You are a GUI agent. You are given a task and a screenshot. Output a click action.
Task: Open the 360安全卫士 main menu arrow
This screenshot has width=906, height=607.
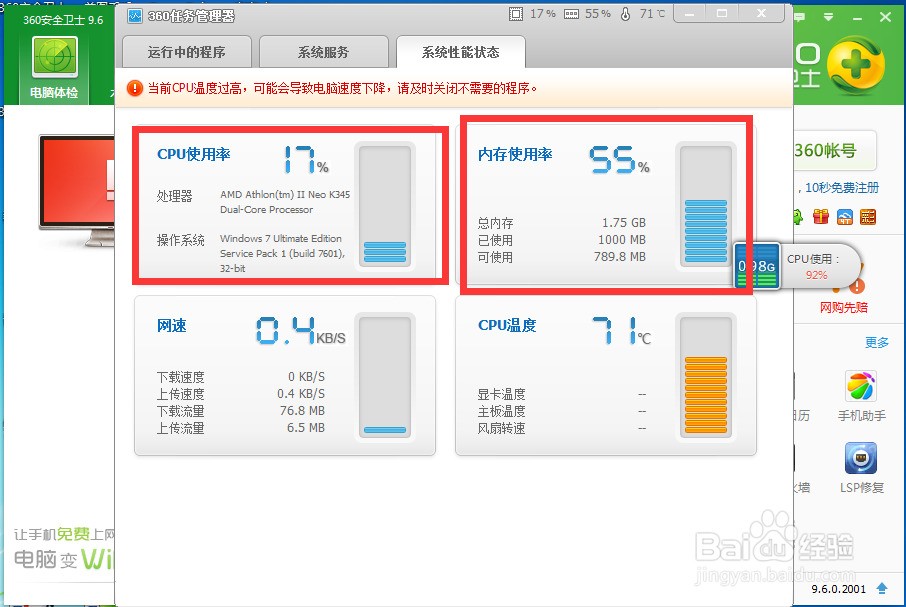click(829, 17)
